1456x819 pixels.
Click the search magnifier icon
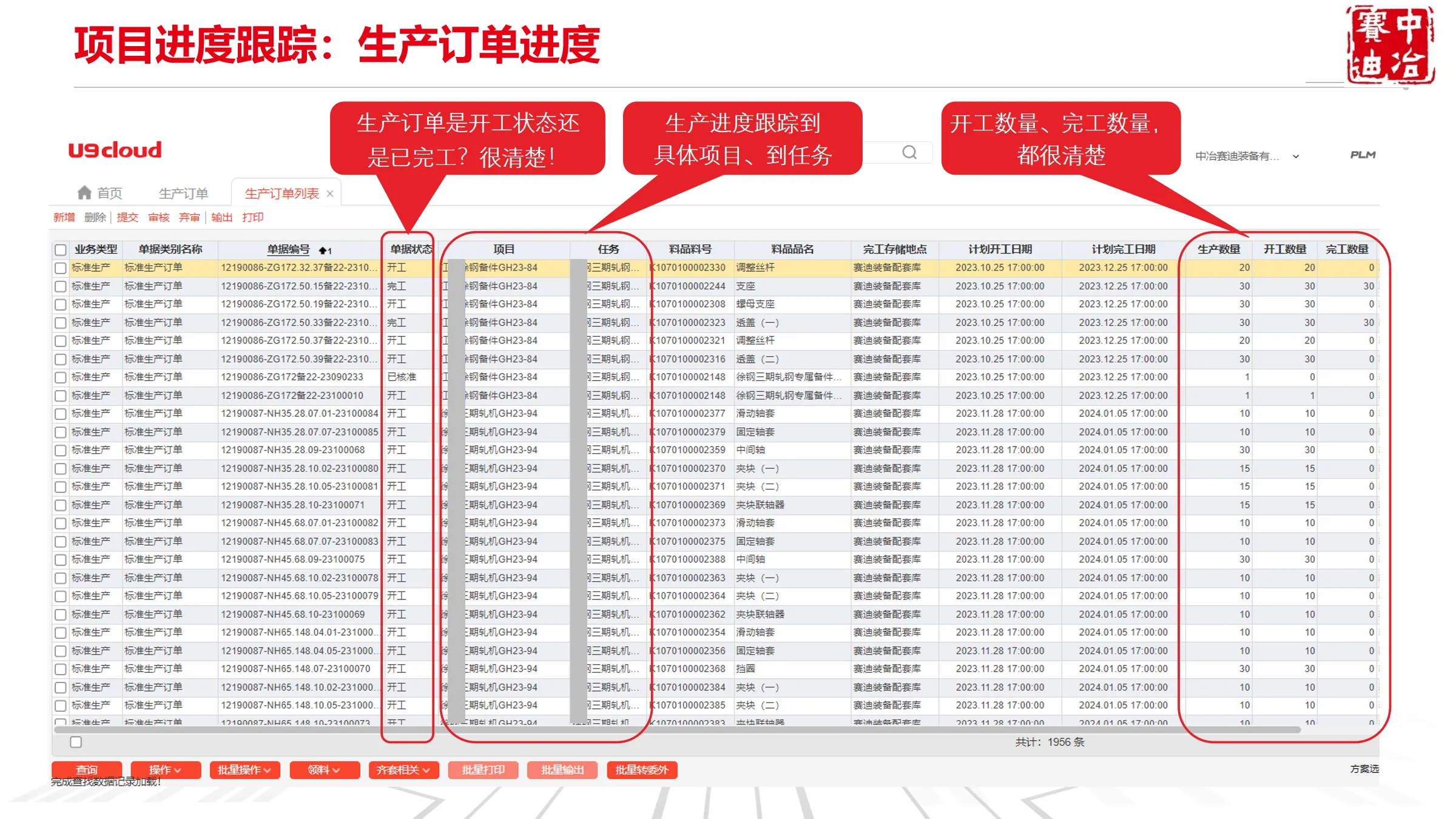(909, 152)
